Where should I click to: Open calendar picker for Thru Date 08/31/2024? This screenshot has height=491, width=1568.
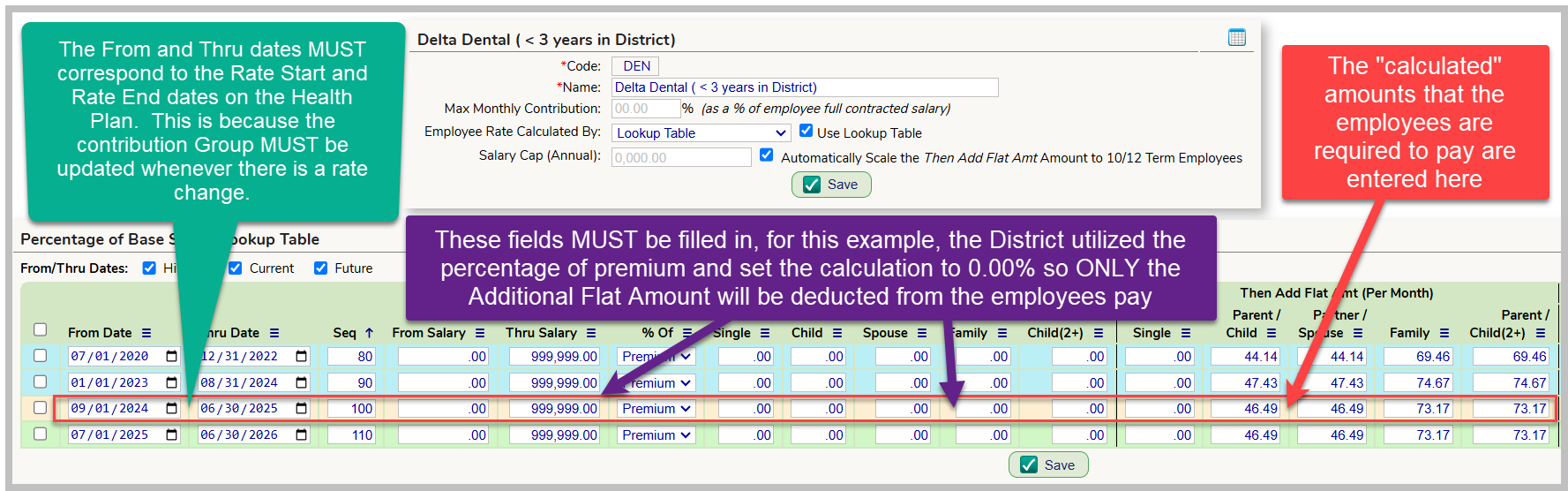(x=301, y=382)
